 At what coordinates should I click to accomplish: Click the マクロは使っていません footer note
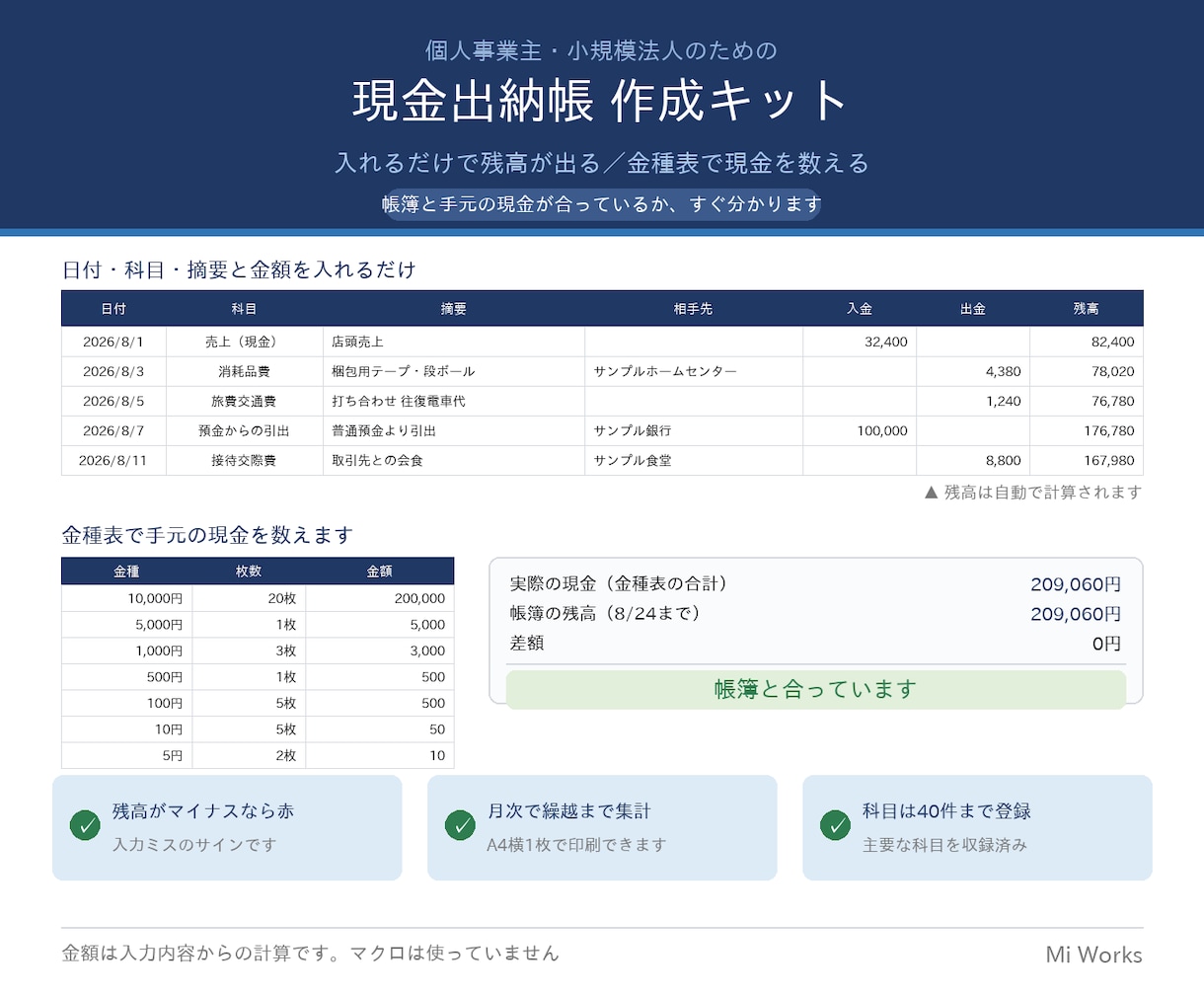(455, 953)
